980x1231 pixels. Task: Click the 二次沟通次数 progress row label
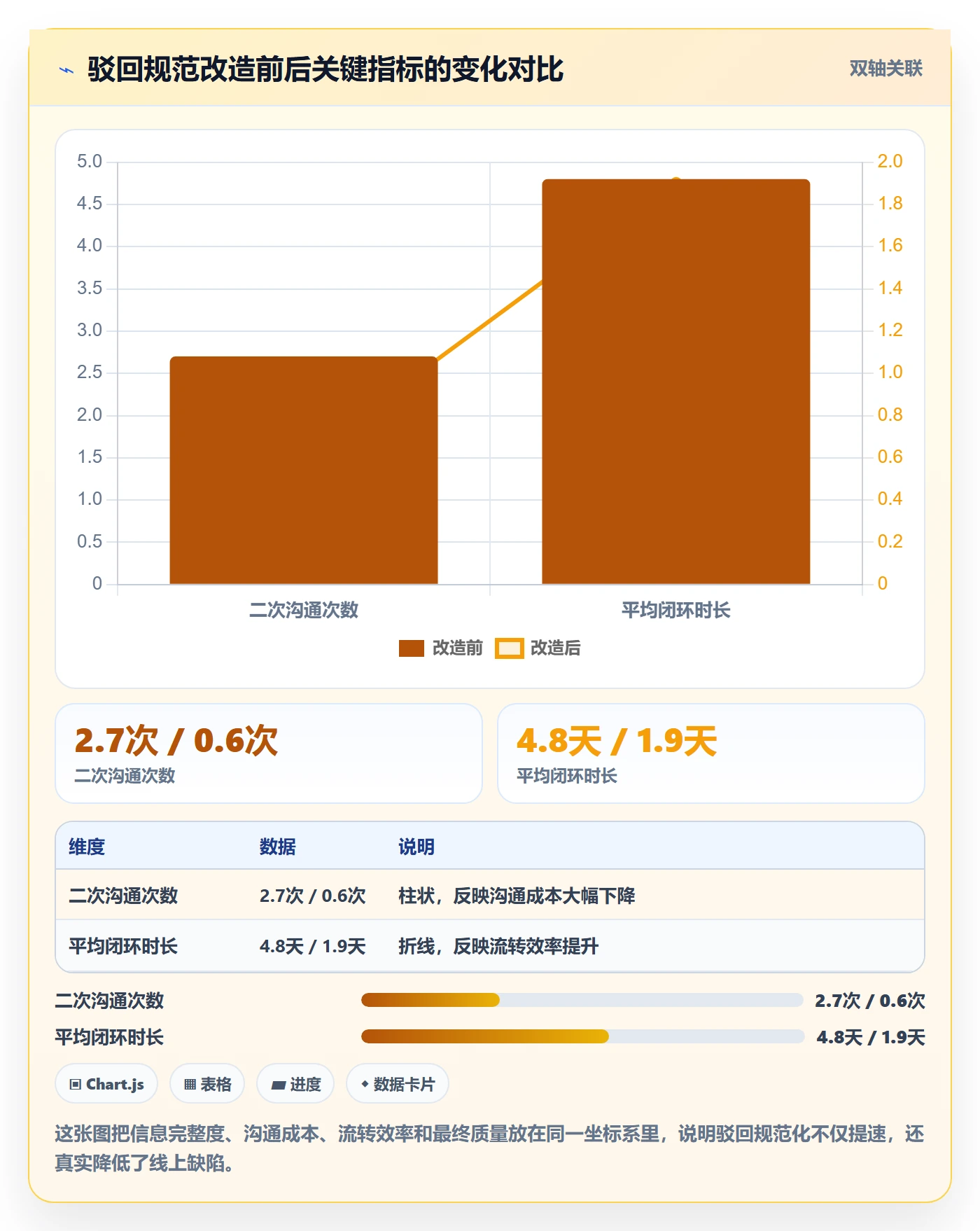click(x=109, y=1000)
